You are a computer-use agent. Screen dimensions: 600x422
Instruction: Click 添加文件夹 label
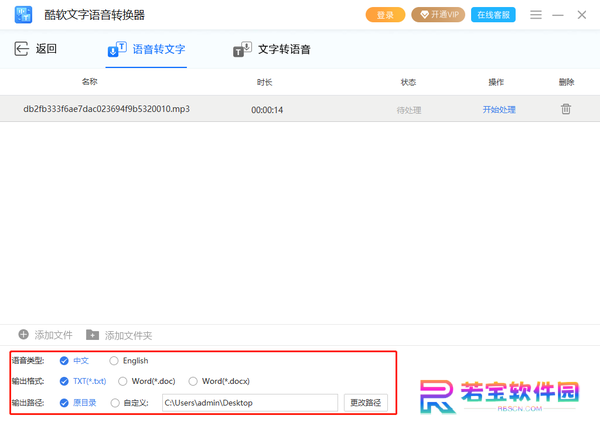point(128,336)
